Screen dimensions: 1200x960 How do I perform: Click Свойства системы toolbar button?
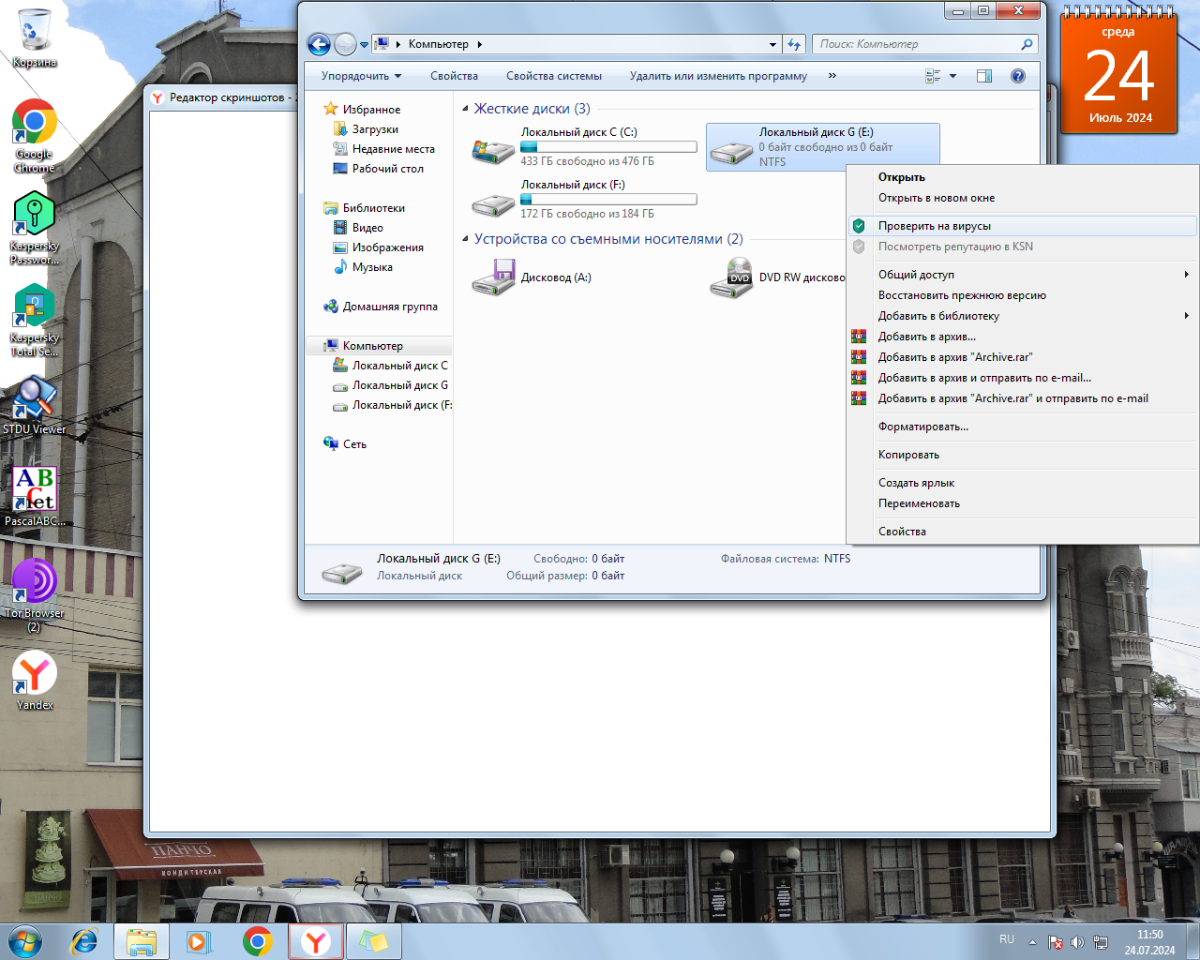click(553, 76)
